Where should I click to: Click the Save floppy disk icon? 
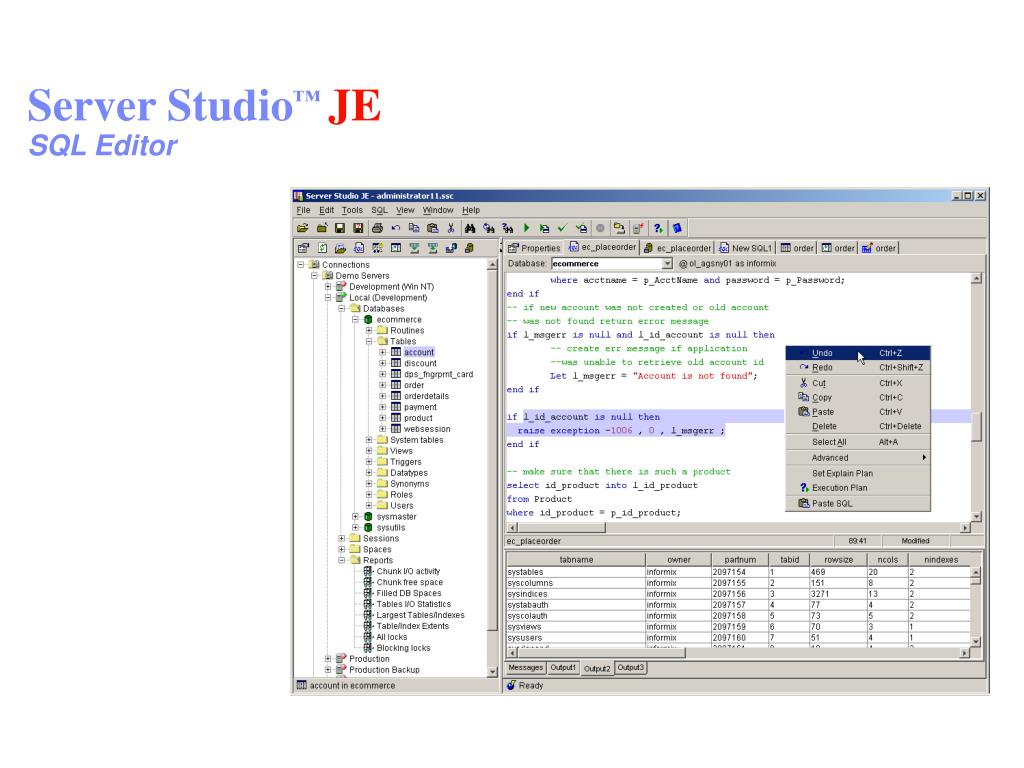pyautogui.click(x=340, y=229)
